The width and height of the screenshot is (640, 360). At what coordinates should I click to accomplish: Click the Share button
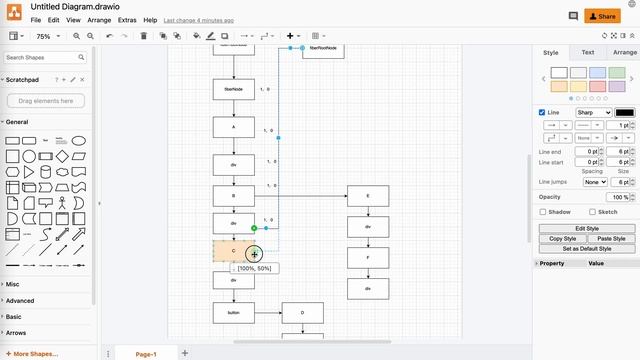(x=602, y=16)
